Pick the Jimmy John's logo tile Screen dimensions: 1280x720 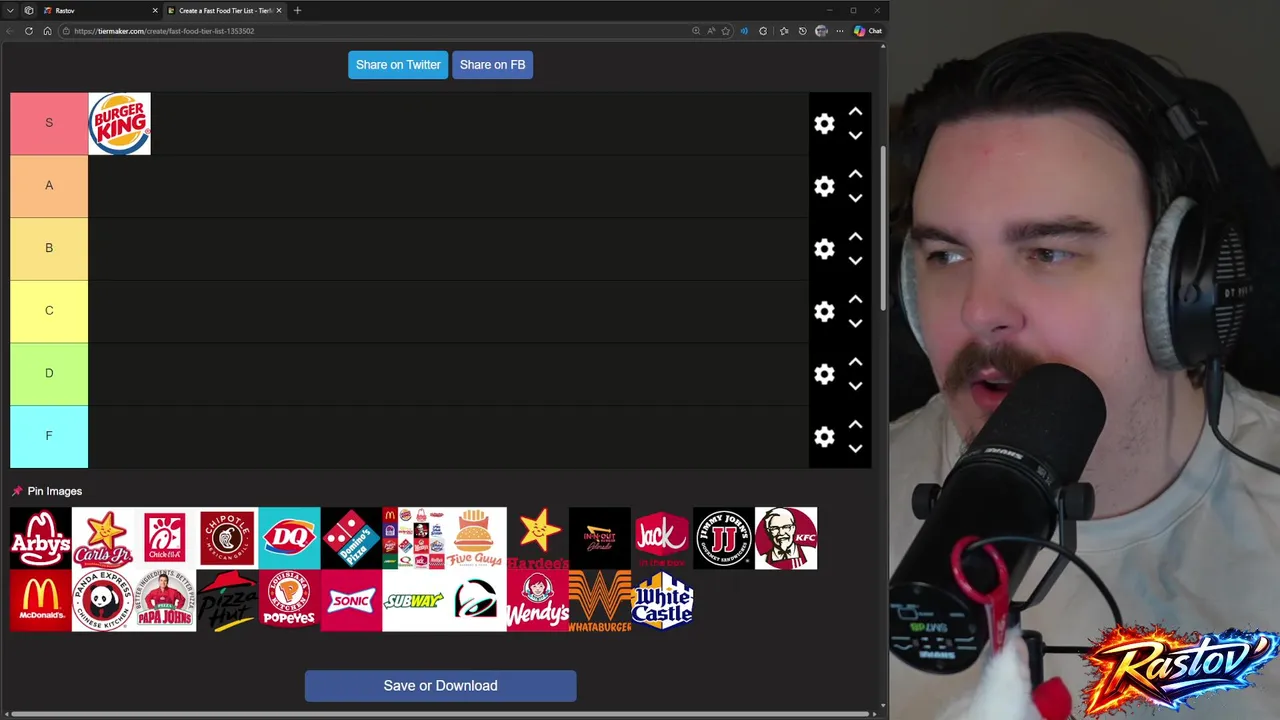click(x=723, y=538)
